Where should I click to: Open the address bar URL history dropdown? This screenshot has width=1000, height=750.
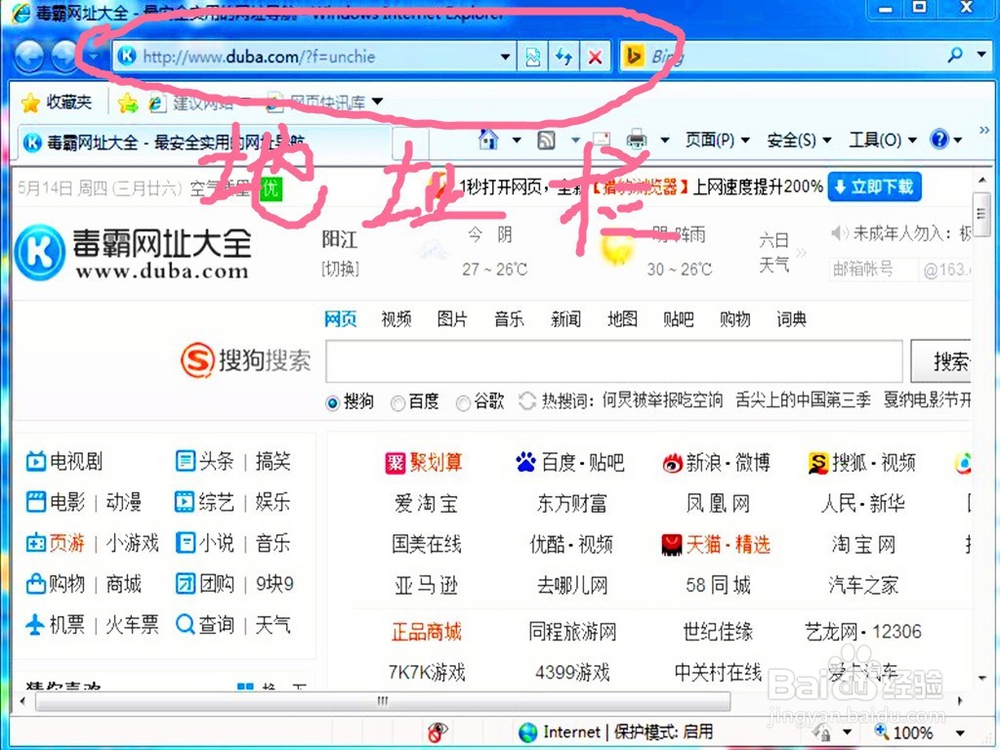pyautogui.click(x=505, y=57)
